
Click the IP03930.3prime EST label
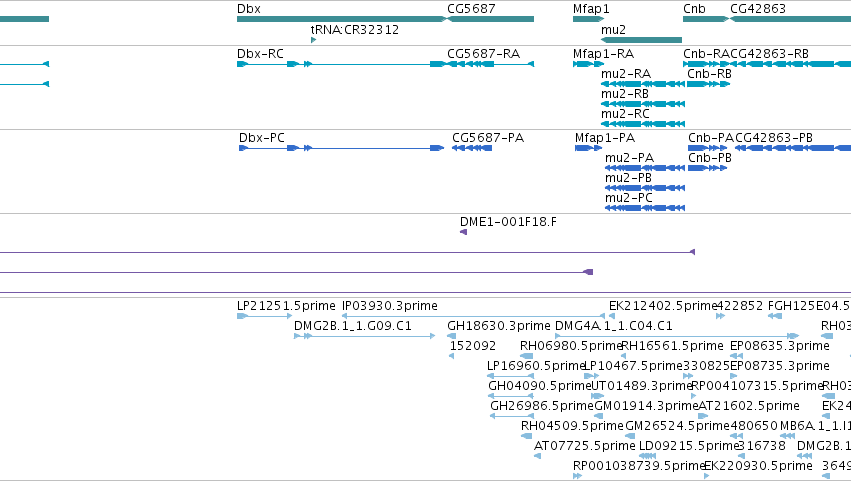390,306
